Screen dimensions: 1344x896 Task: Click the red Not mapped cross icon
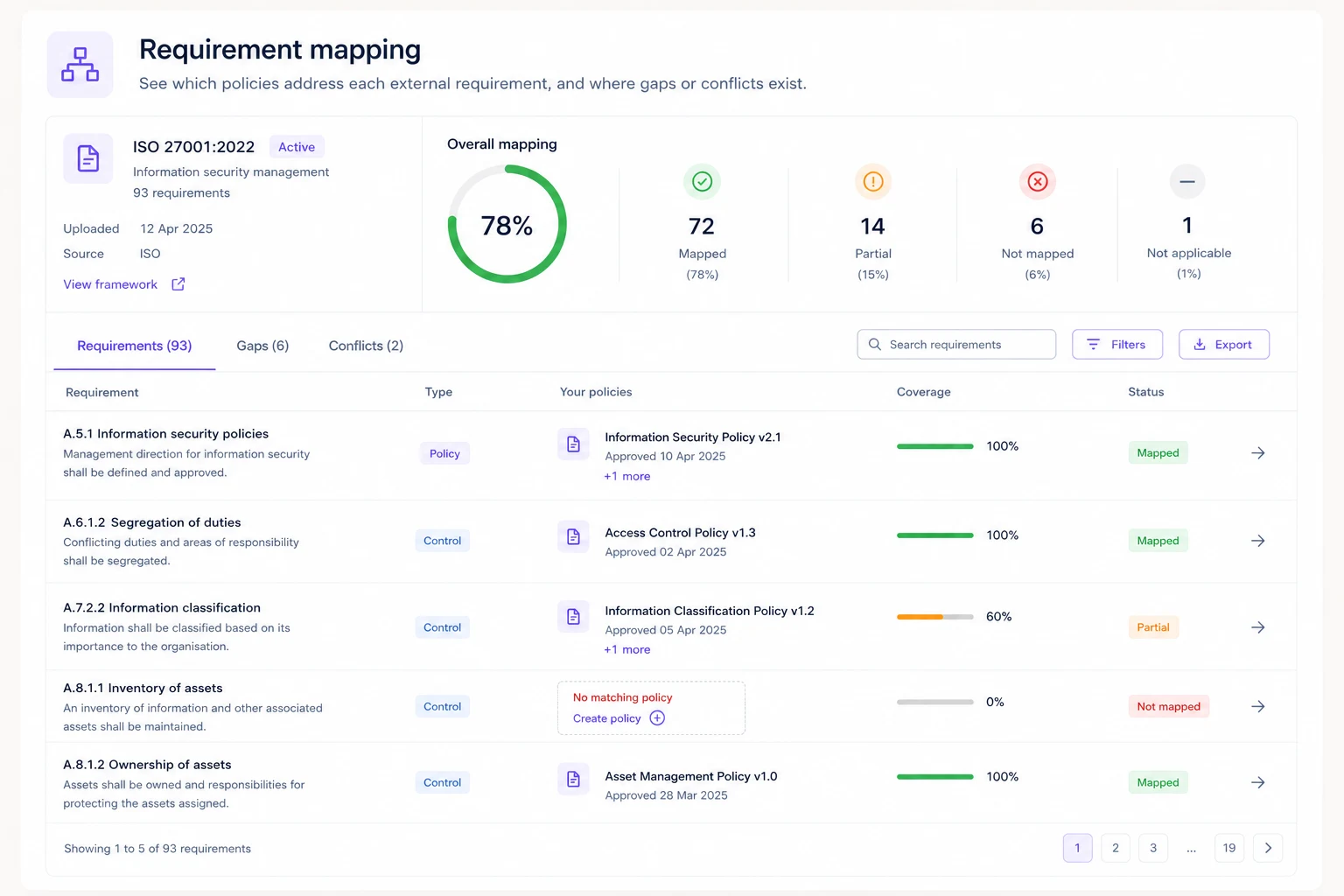(x=1038, y=181)
